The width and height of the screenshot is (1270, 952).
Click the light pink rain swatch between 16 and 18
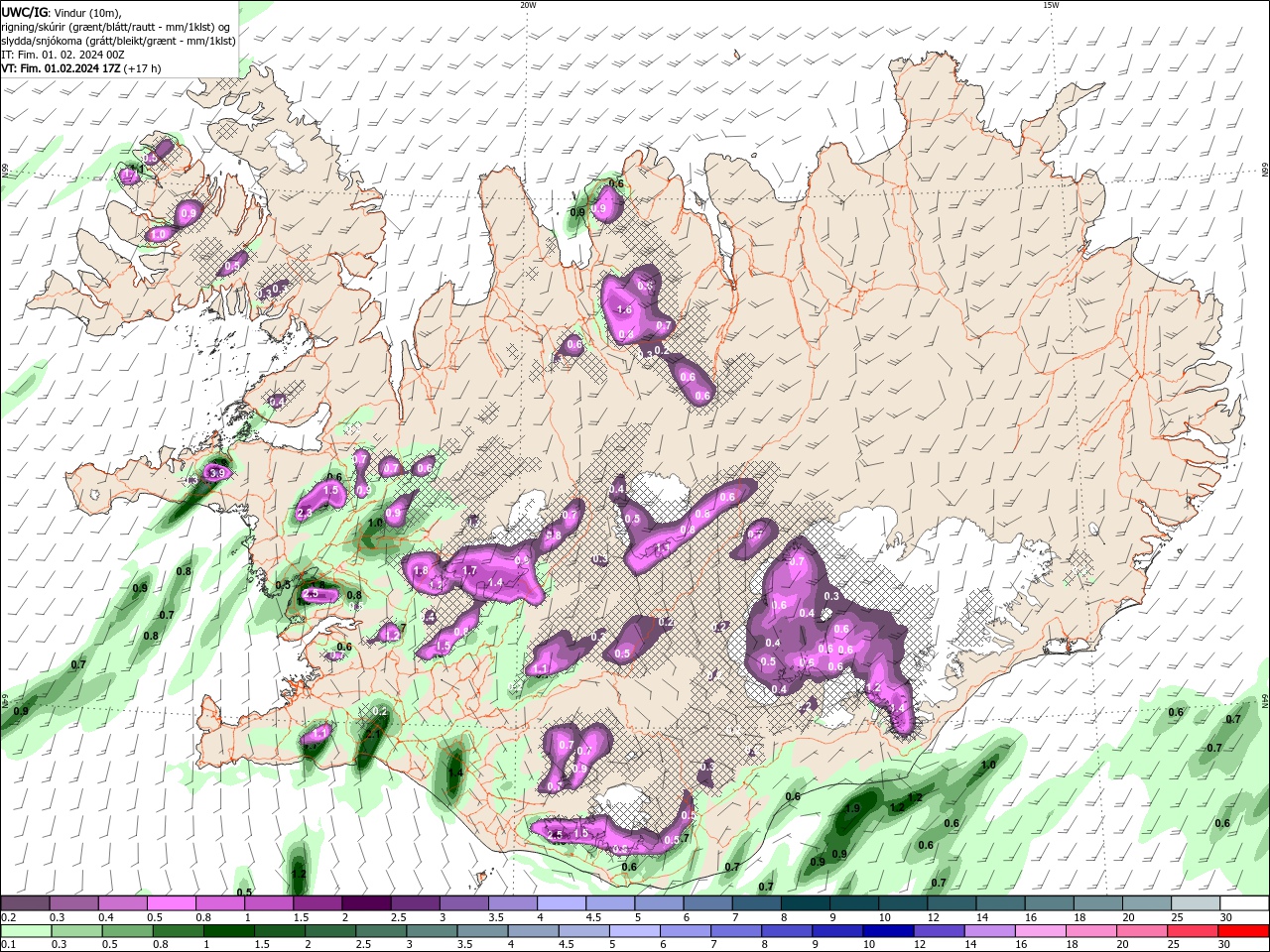click(1041, 931)
